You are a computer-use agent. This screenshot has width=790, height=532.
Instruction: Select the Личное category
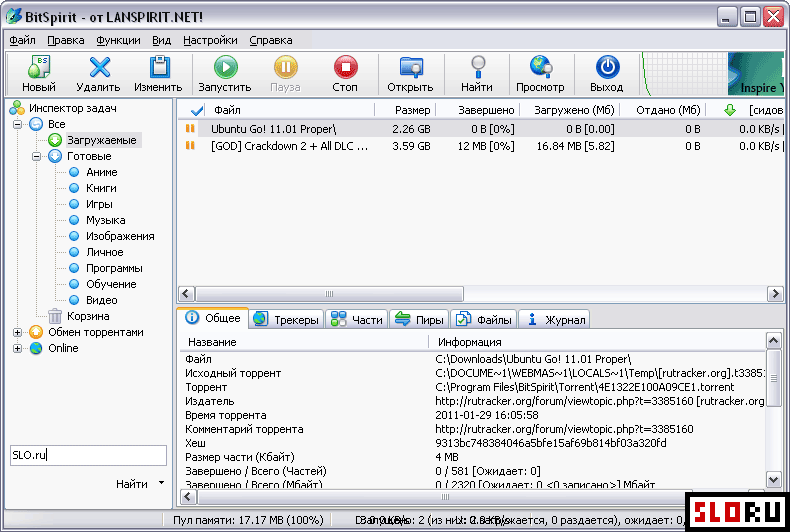104,252
